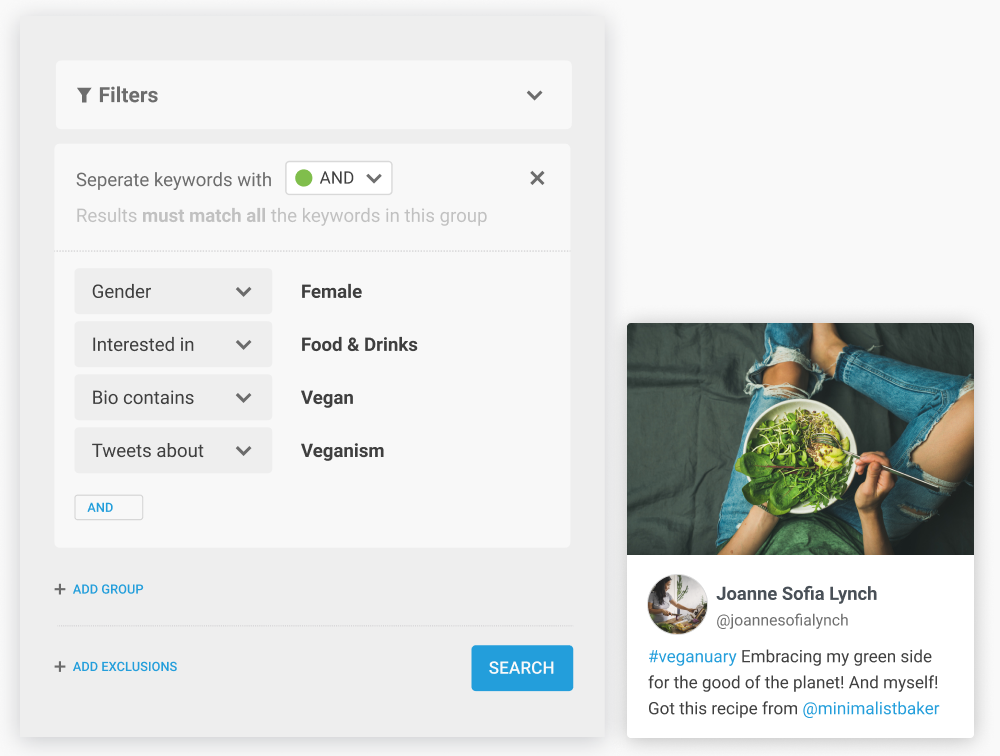Click the green AND status dot
The width and height of the screenshot is (1000, 756).
coord(304,178)
